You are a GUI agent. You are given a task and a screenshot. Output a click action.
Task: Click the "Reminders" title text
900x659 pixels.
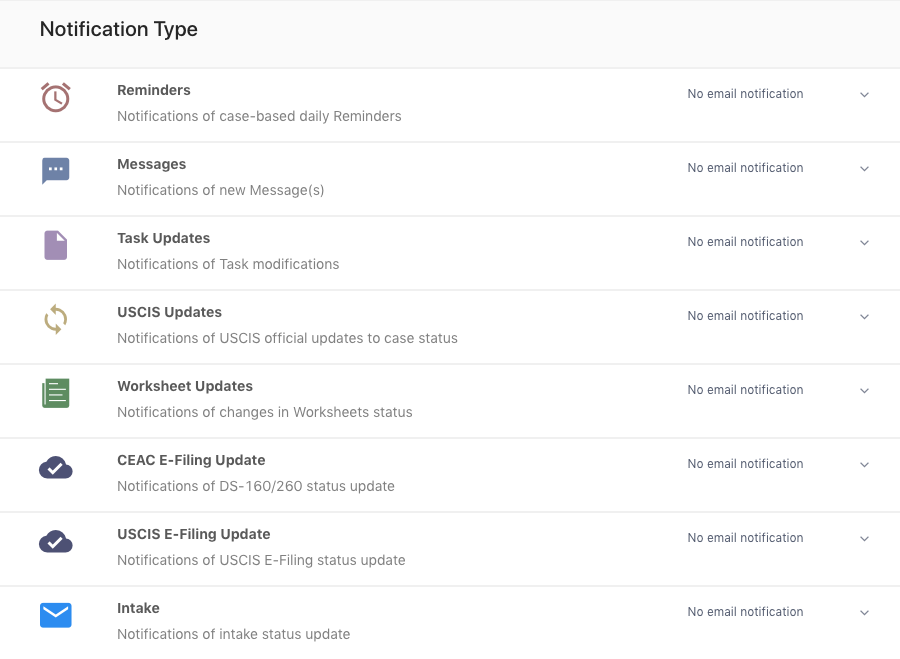[154, 90]
